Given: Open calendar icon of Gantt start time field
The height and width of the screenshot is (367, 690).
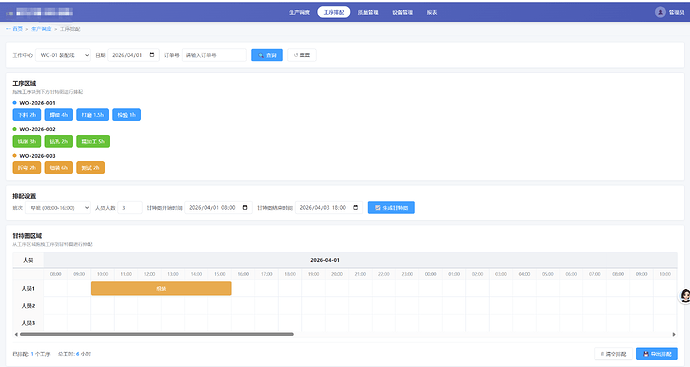Looking at the screenshot, I should [245, 208].
